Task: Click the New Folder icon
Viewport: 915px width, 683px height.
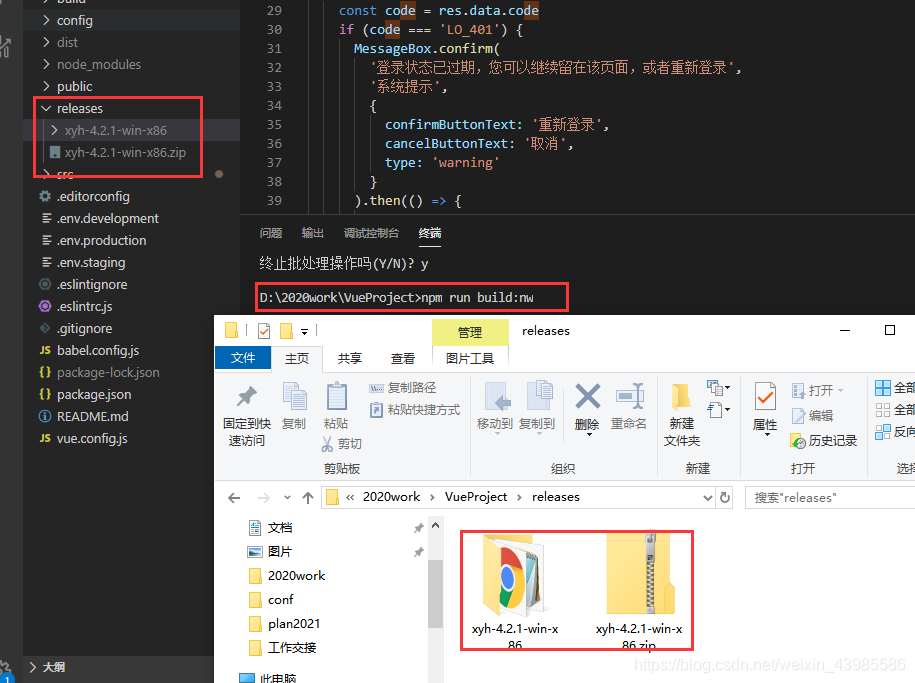Action: click(x=680, y=396)
